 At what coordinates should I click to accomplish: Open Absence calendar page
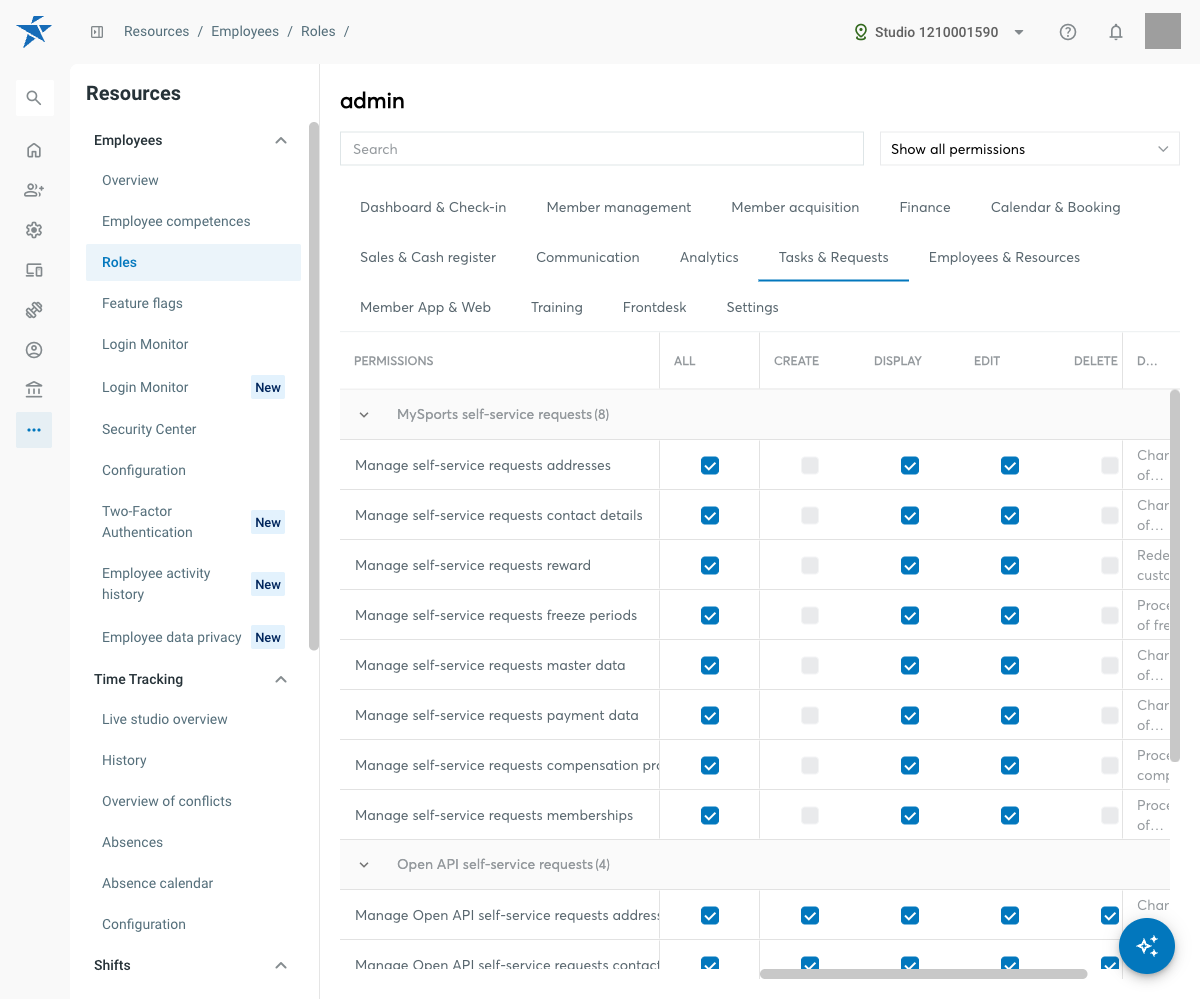[x=193, y=883]
